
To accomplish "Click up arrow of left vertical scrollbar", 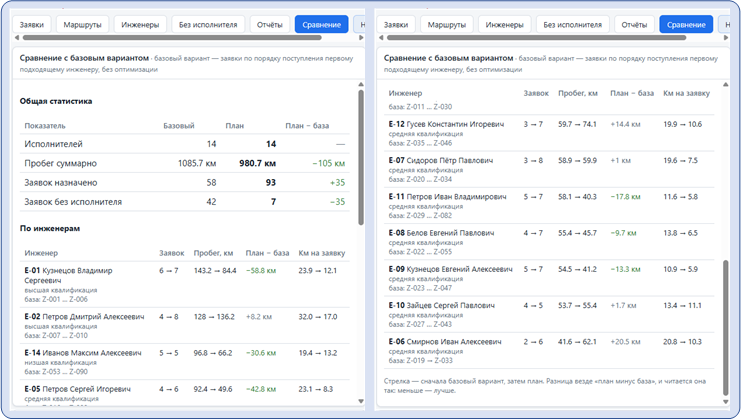I will point(361,84).
